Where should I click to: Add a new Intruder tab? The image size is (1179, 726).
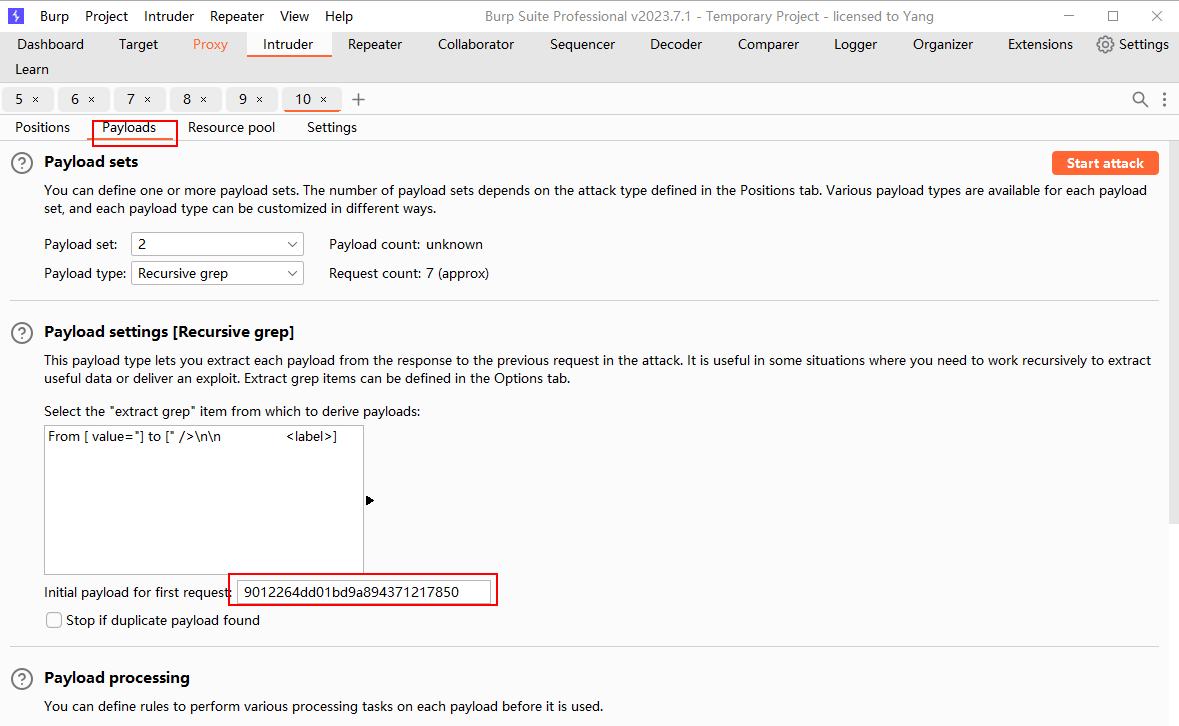point(359,99)
